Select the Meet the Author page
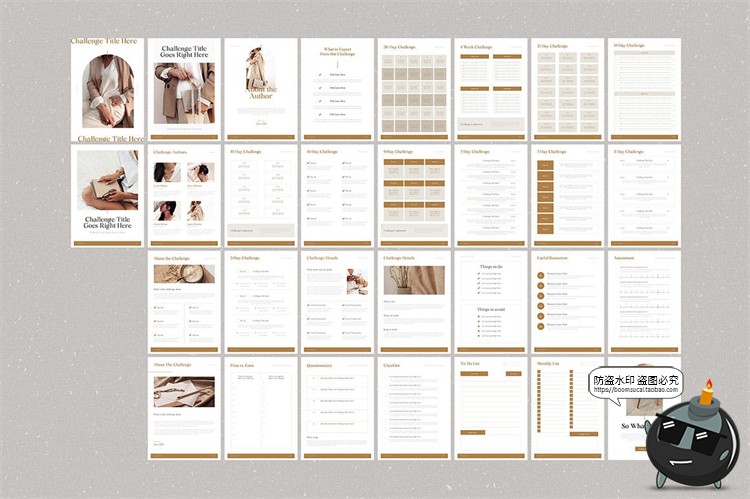 click(x=260, y=89)
